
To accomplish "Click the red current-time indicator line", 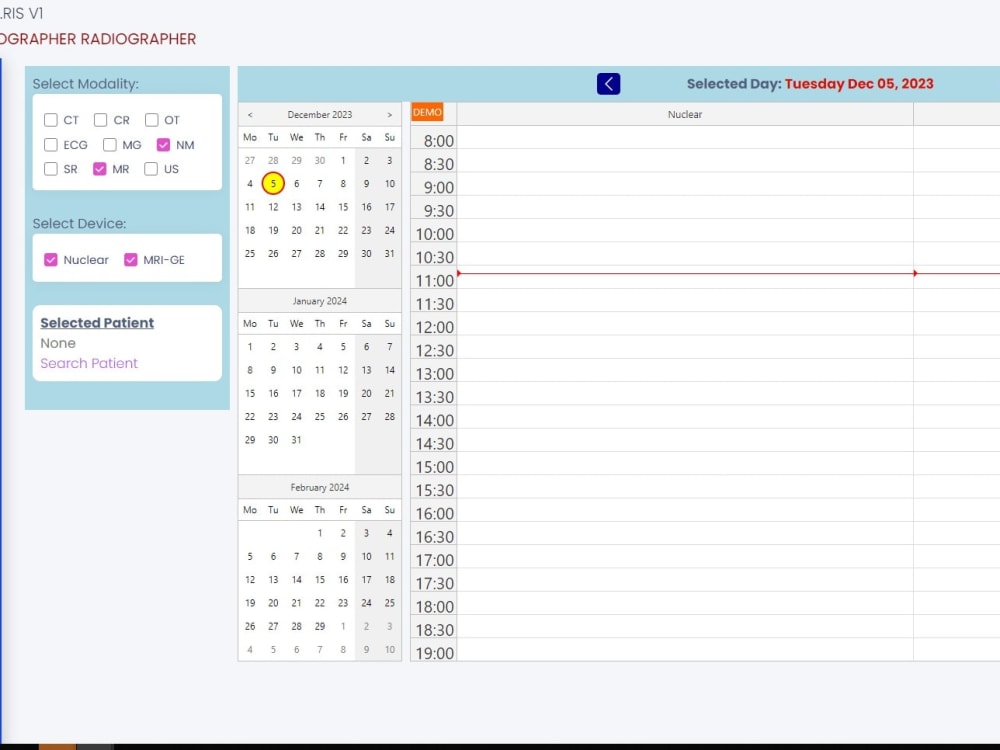I will pos(700,271).
